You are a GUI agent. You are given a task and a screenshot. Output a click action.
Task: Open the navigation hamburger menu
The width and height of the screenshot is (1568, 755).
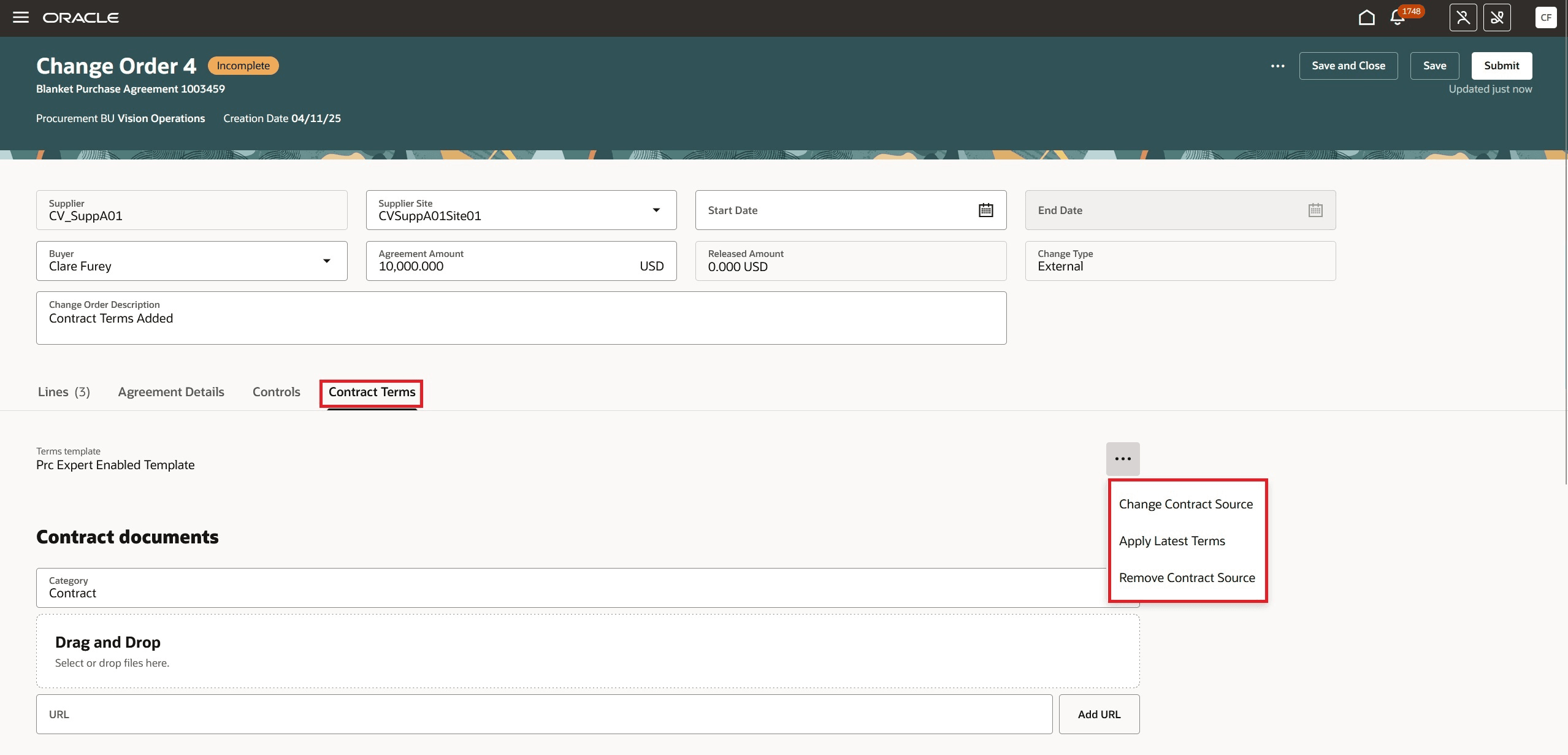click(x=21, y=17)
